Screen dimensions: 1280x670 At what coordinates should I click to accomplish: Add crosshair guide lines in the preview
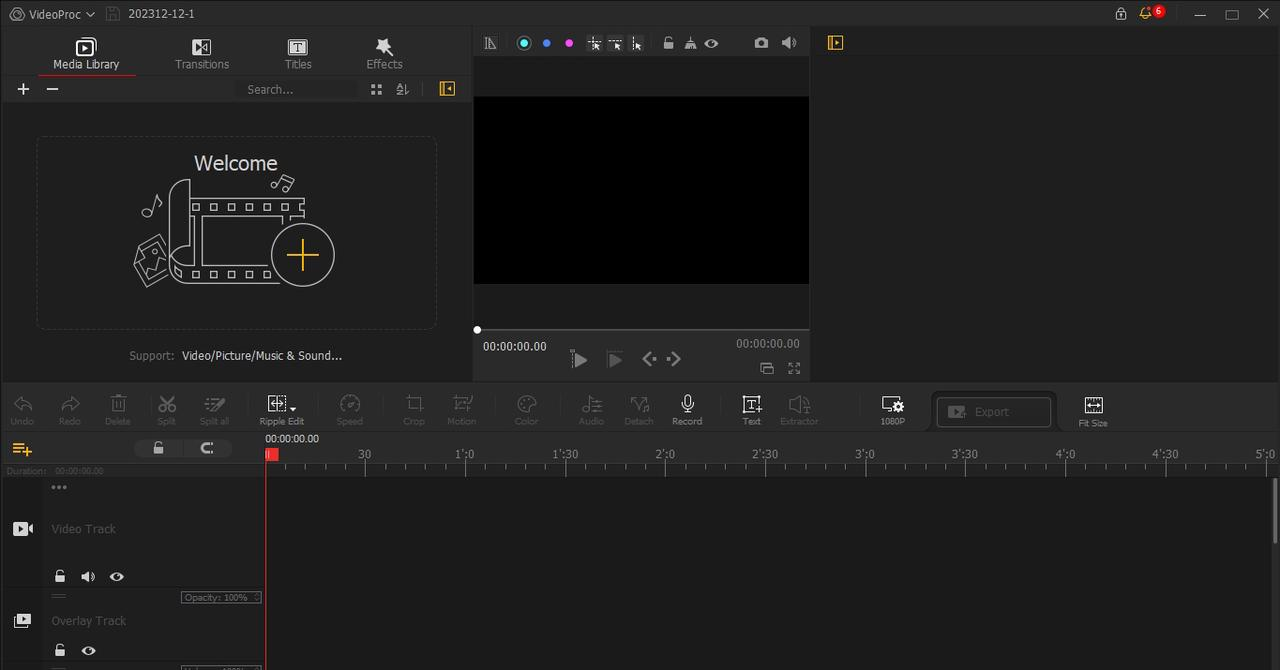click(x=594, y=43)
